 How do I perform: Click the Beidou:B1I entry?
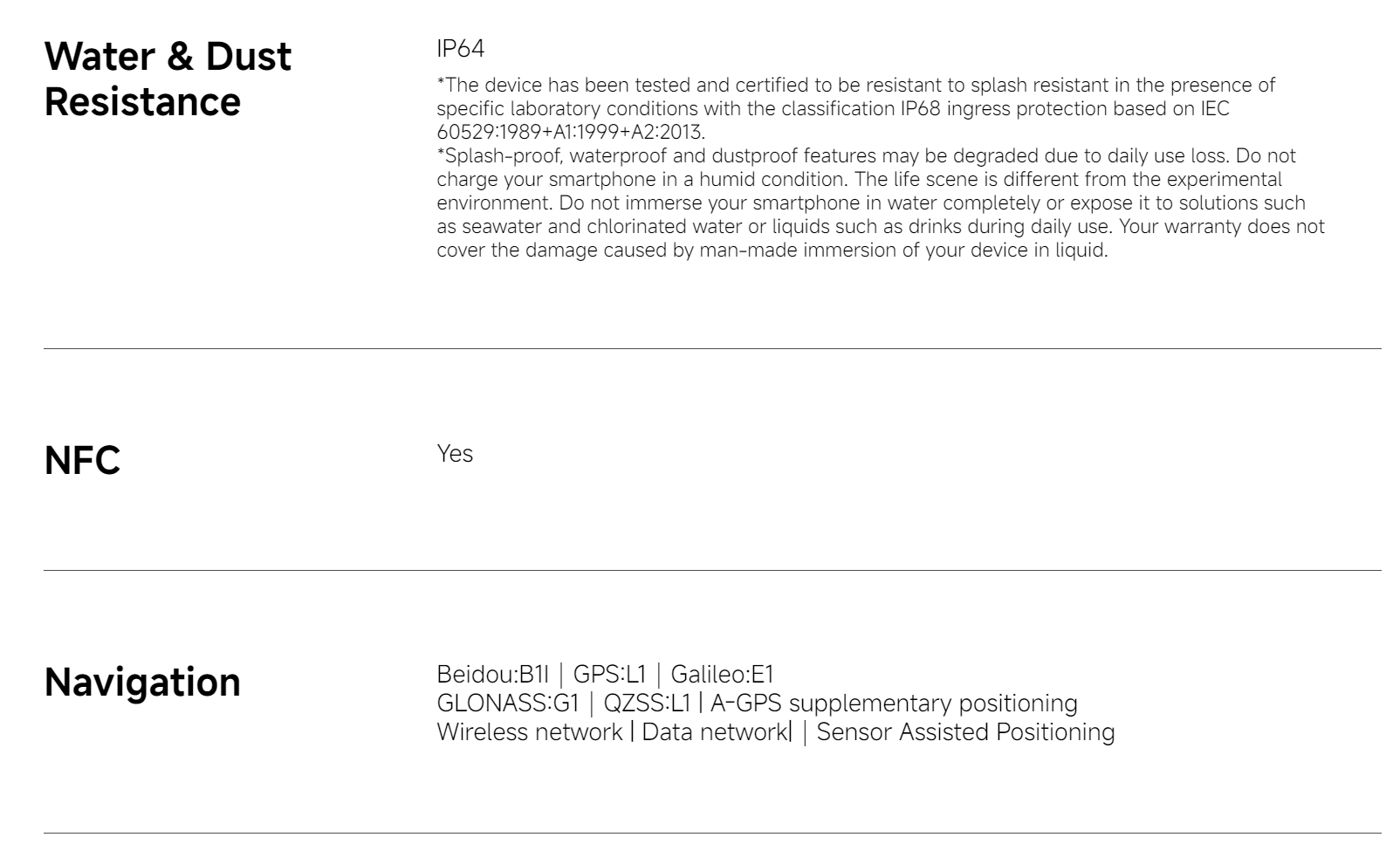(x=492, y=675)
